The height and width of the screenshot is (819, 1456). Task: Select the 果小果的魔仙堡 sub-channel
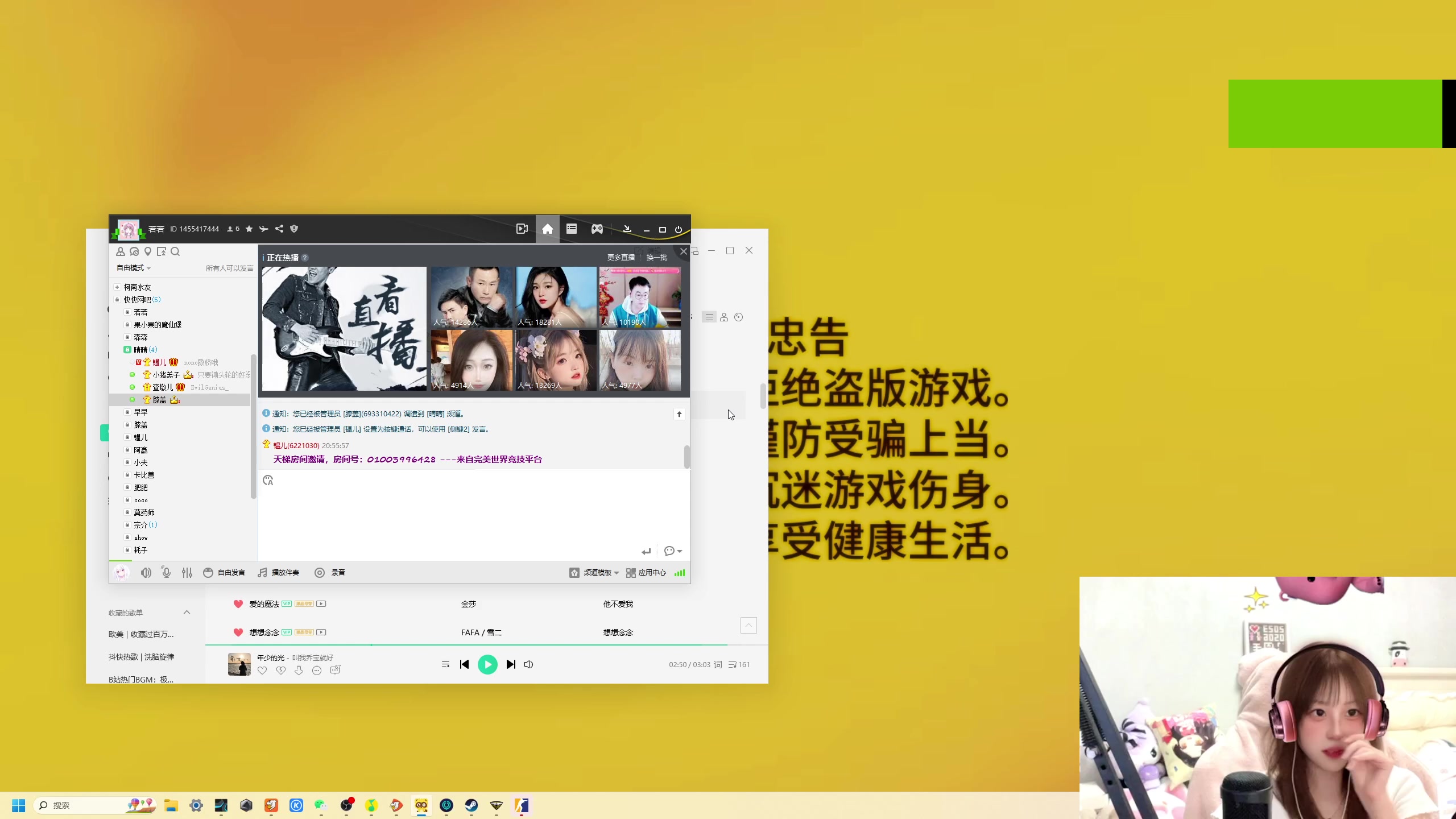pos(158,325)
